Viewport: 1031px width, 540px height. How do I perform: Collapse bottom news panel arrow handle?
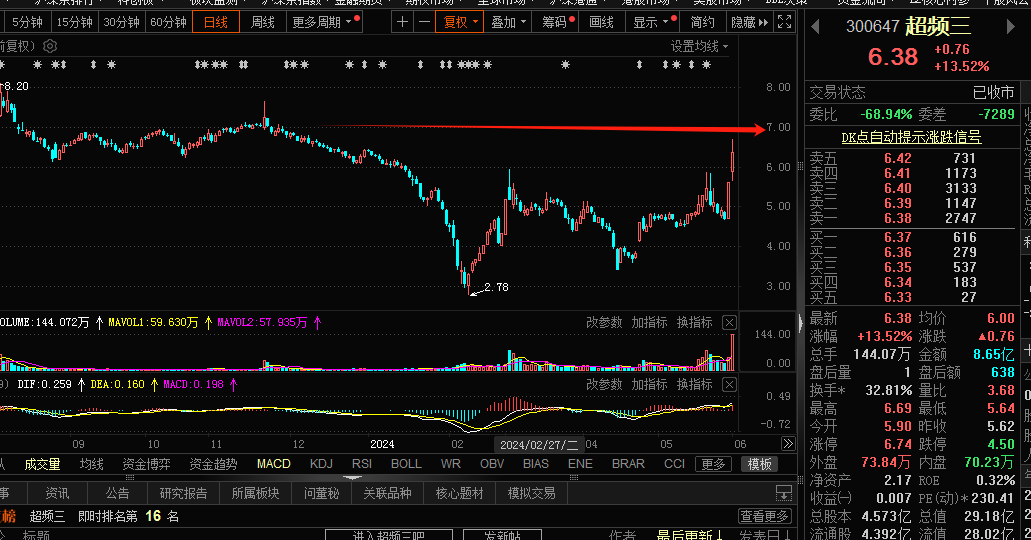pyautogui.click(x=352, y=478)
